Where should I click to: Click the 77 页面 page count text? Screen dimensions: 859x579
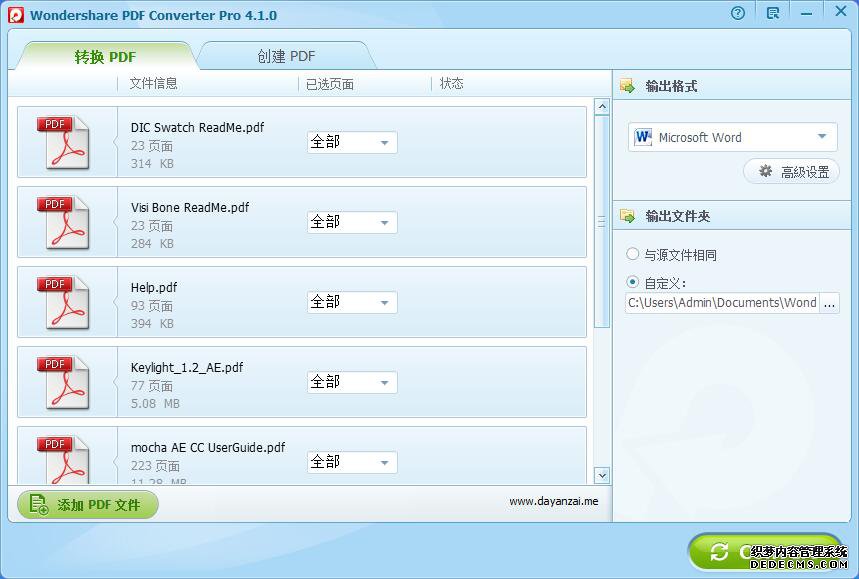pos(152,386)
